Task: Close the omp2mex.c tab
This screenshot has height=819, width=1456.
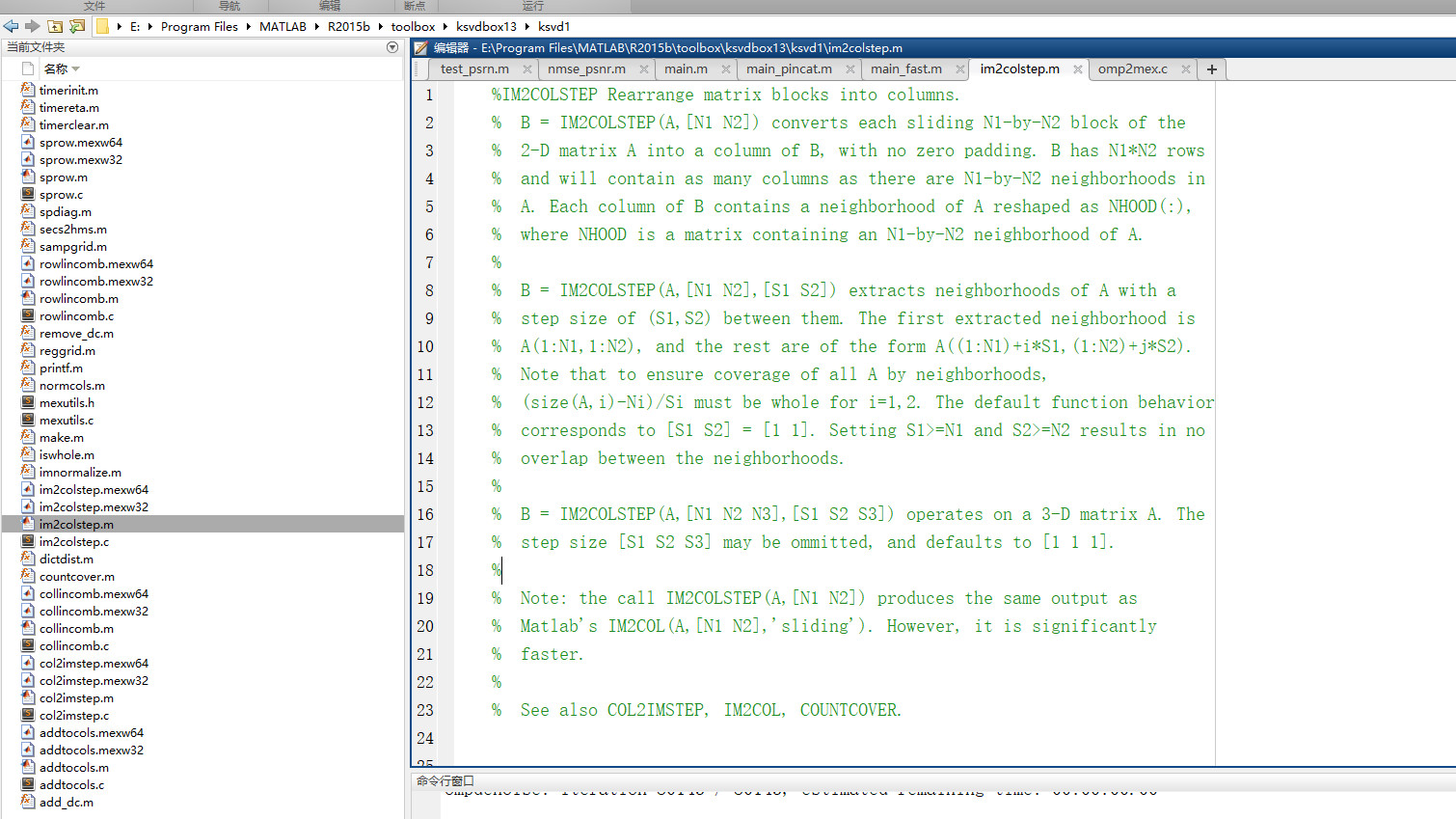Action: [x=1186, y=68]
